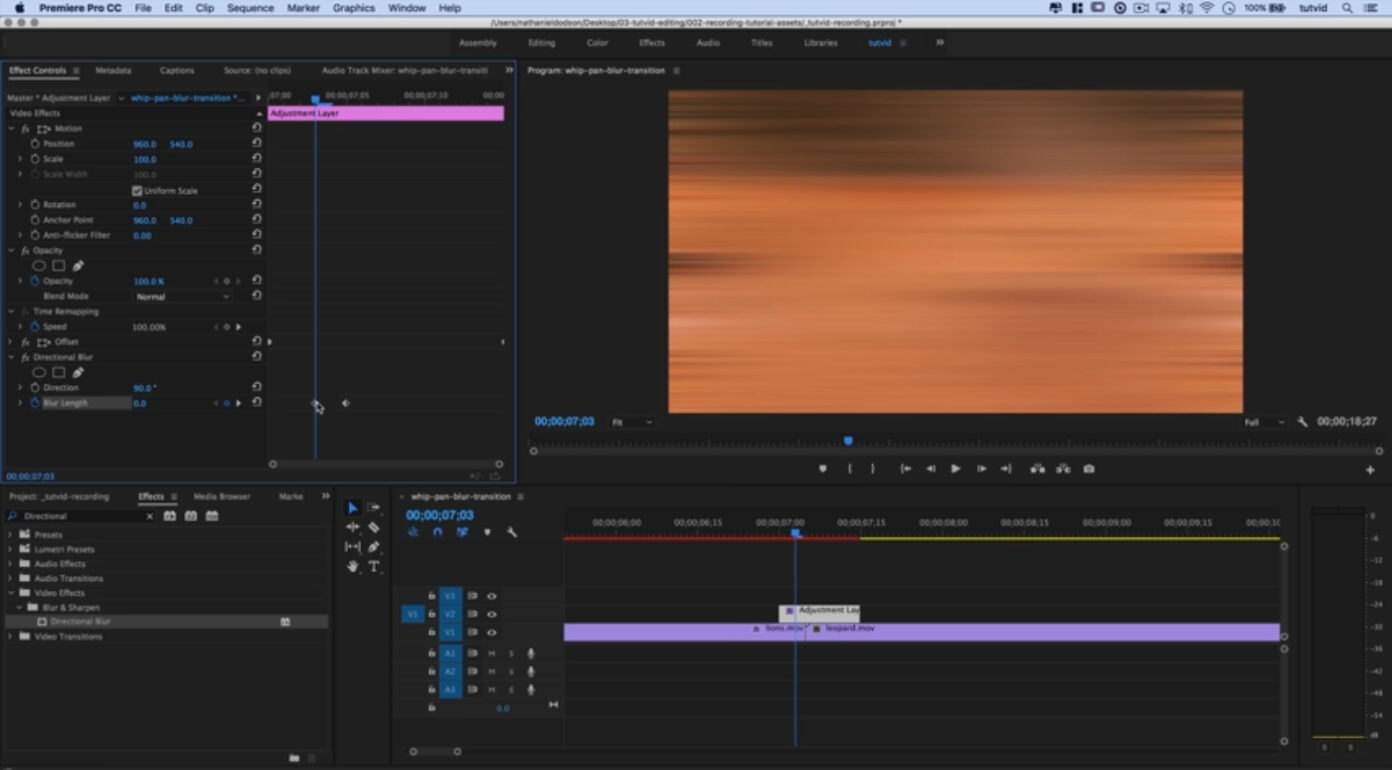The image size is (1392, 770).
Task: Reset the Directional Blur Direction parameter
Action: tap(257, 387)
